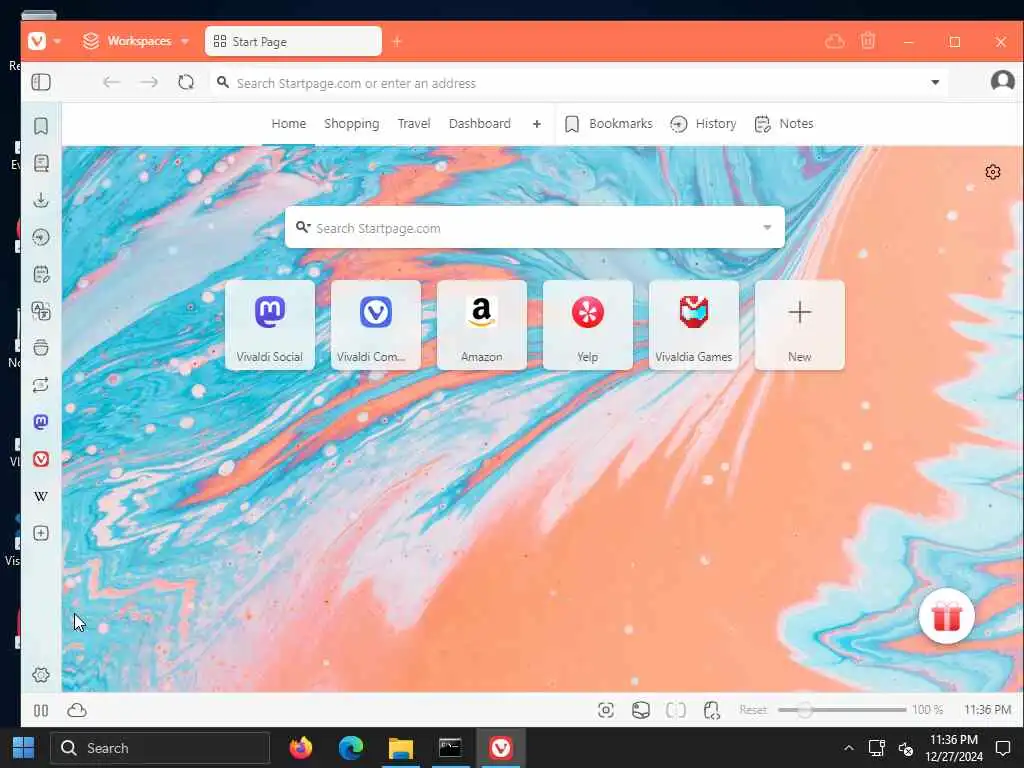
Task: Open the Vivaldia Games speed dial
Action: click(694, 325)
